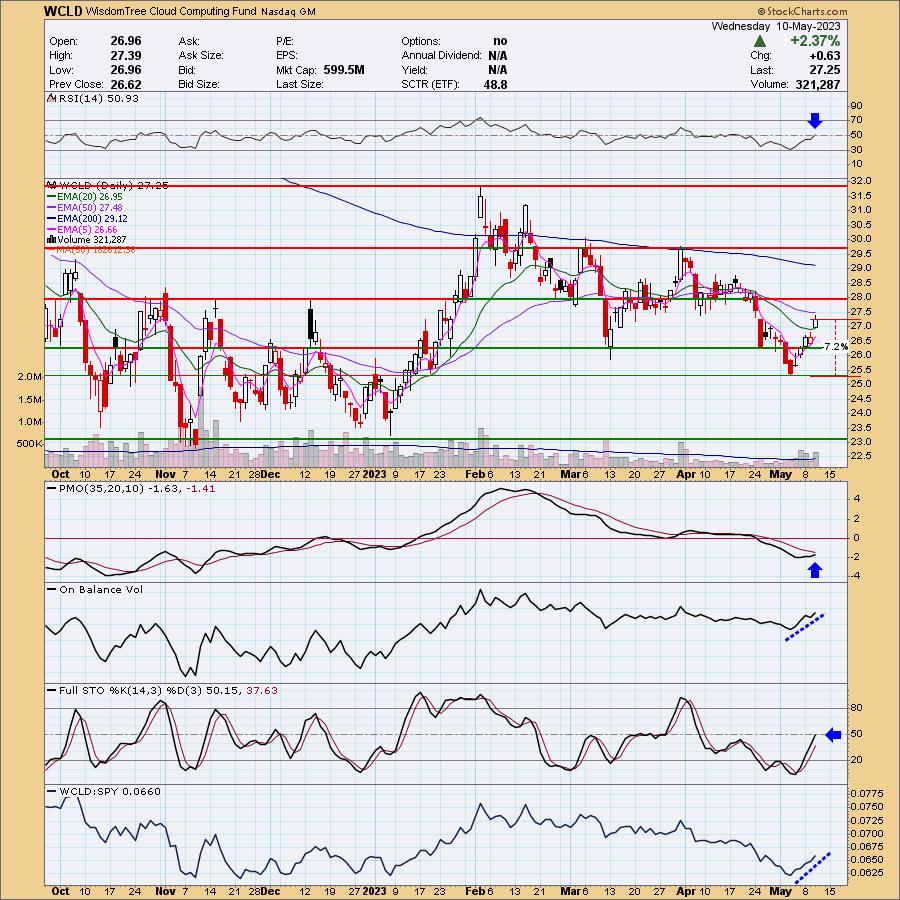
Task: Click the Wednesday 10-May-2023 date
Action: tap(775, 26)
